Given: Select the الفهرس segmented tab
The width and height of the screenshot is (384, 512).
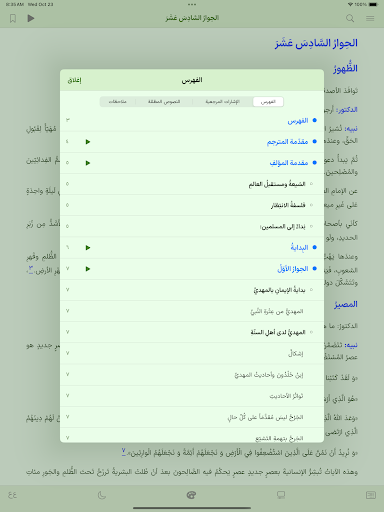Looking at the screenshot, I should (x=268, y=102).
